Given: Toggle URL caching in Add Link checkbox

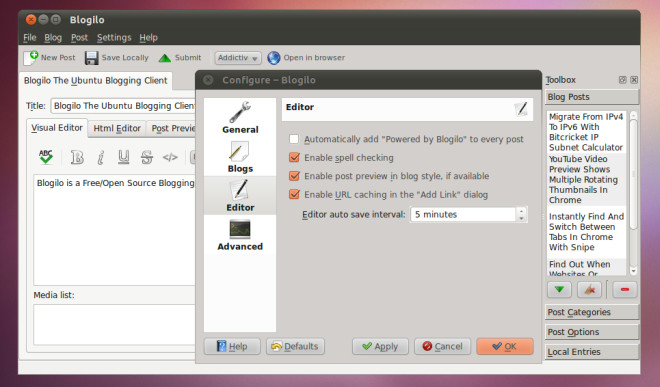Looking at the screenshot, I should coord(294,194).
